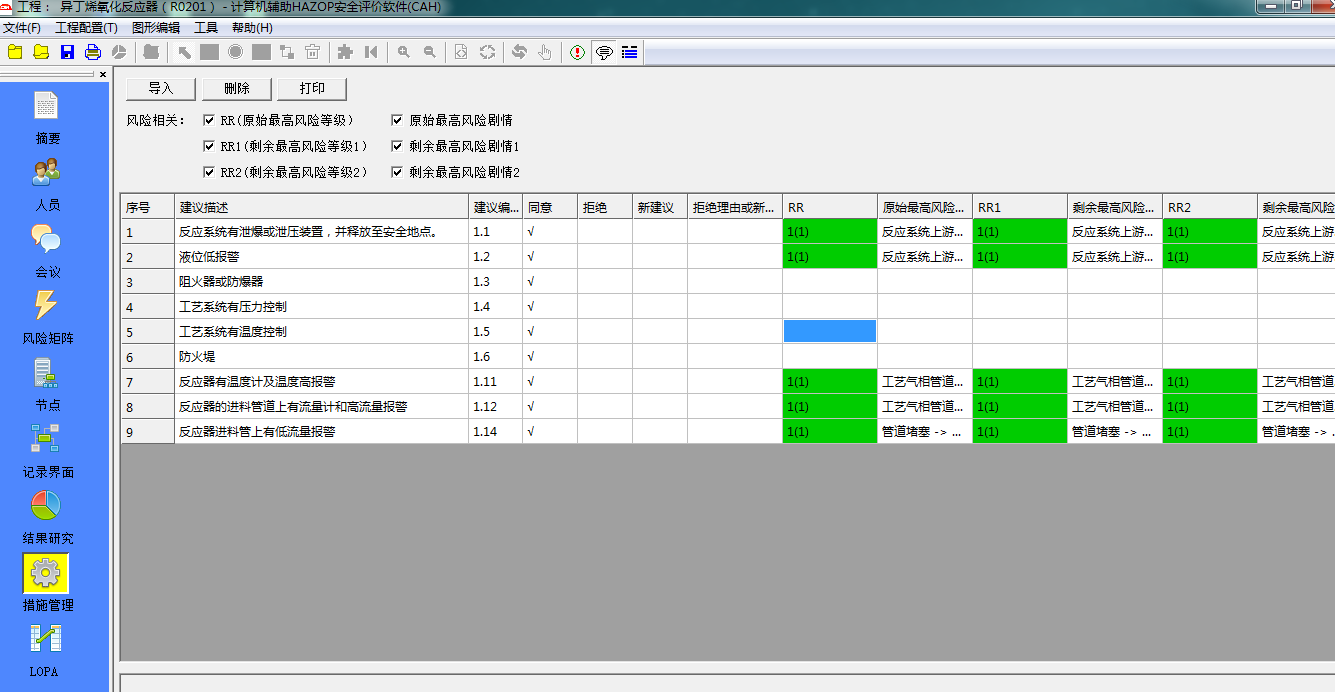This screenshot has height=692, width=1335.
Task: Click the √ agree cell in row 4
Action: click(x=550, y=306)
